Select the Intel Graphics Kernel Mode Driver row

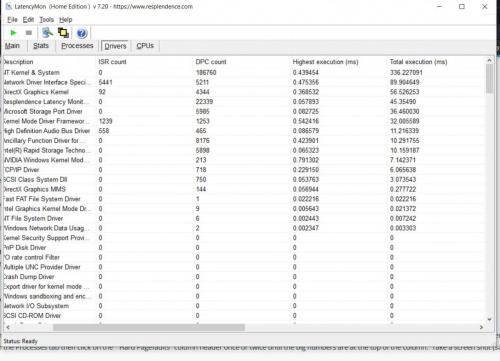pyautogui.click(x=244, y=209)
